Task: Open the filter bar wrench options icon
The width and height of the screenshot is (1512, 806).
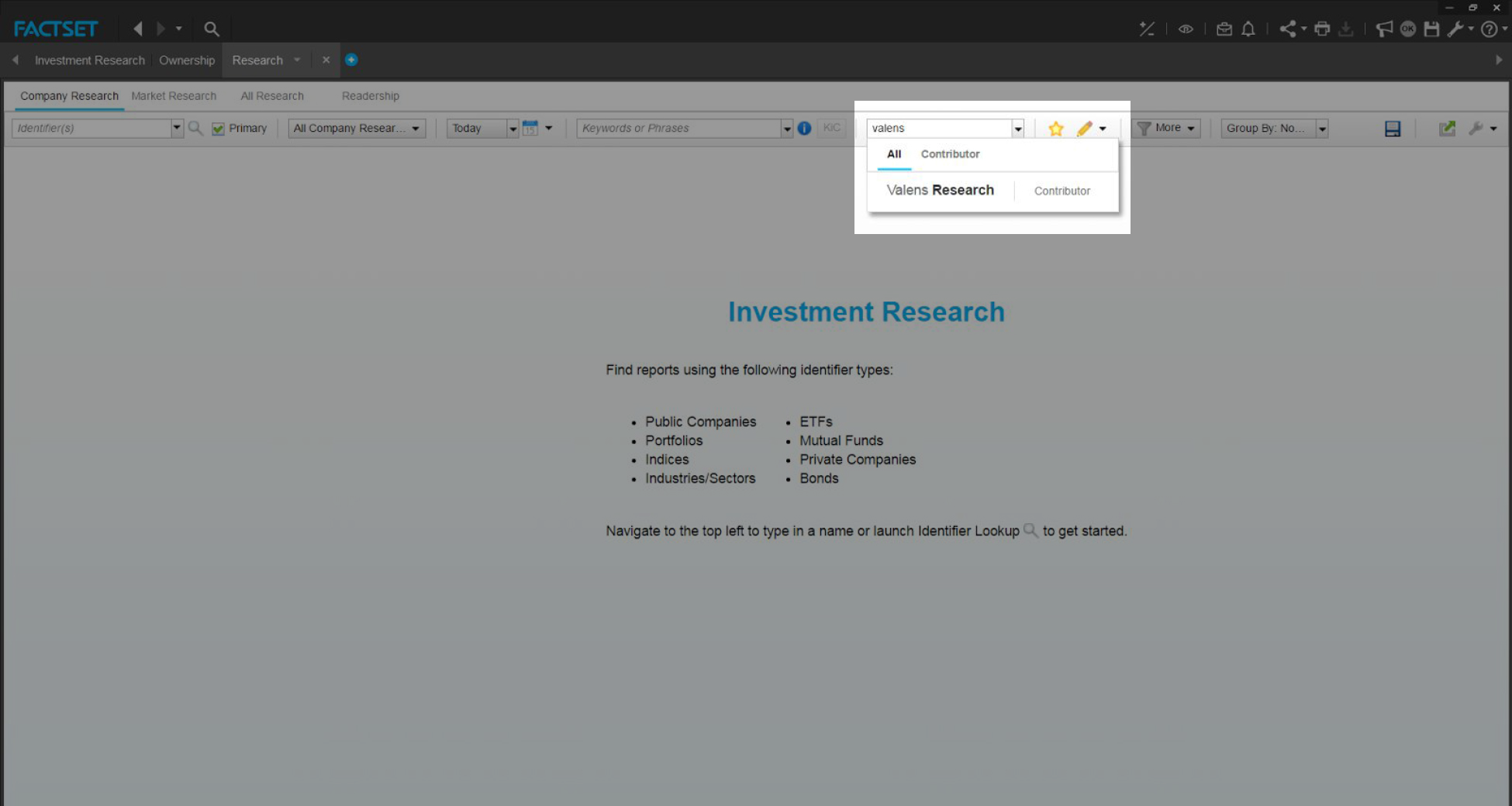Action: (1476, 129)
